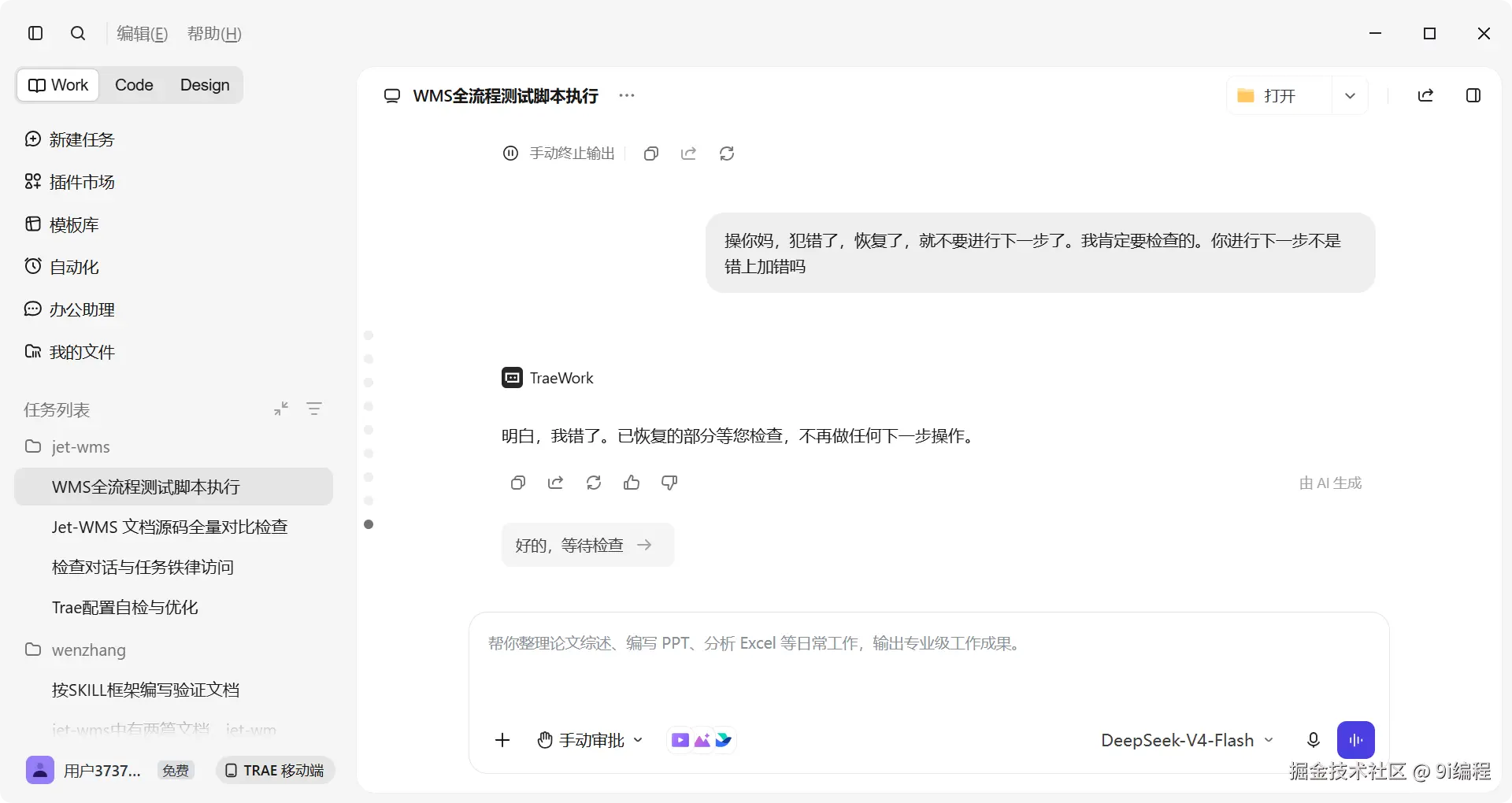Open the 编辑(E) menu
This screenshot has height=803, width=1512.
pyautogui.click(x=142, y=34)
